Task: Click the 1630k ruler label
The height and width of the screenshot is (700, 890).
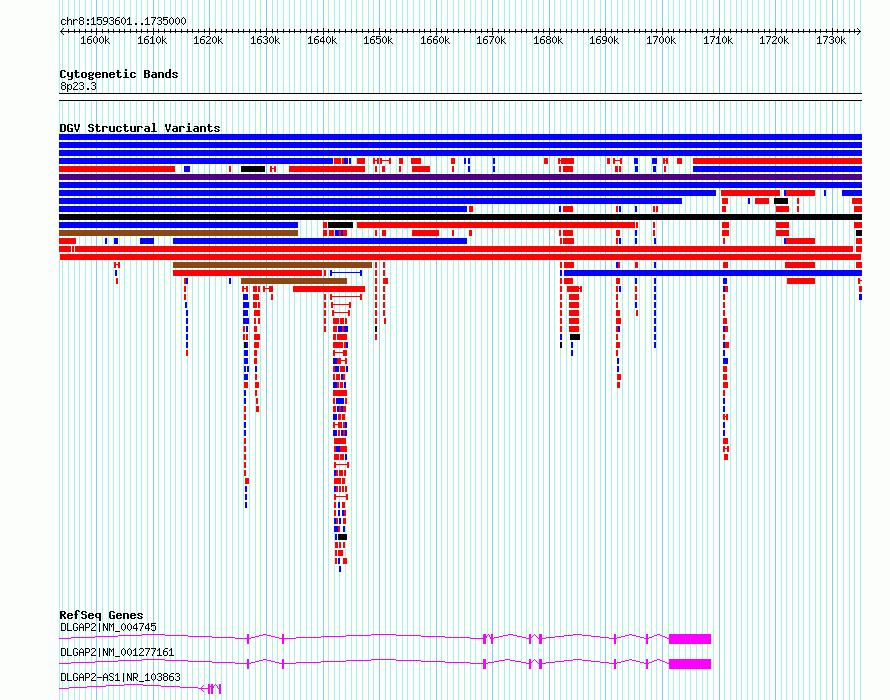Action: 265,40
